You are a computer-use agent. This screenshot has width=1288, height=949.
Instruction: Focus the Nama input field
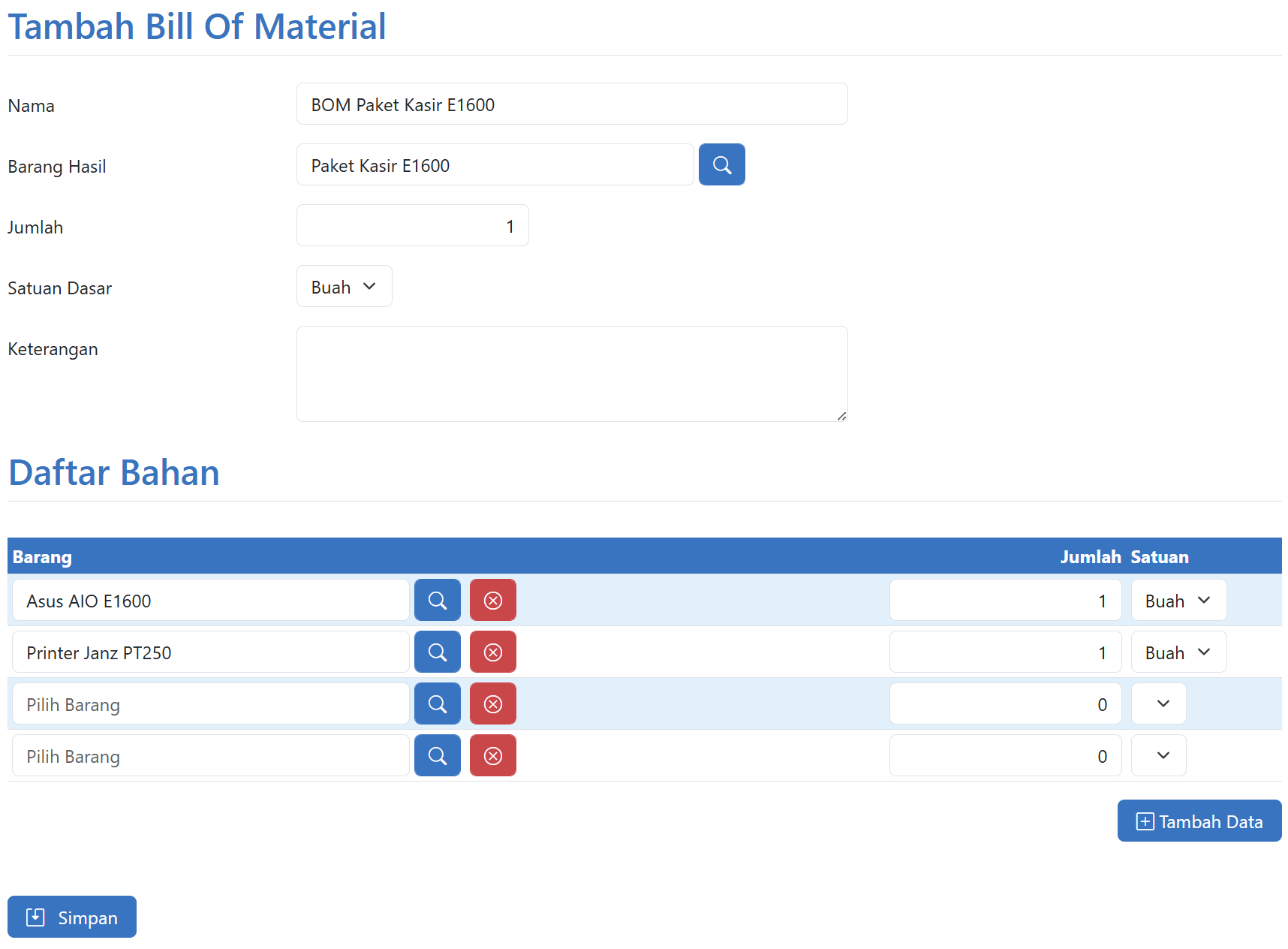[x=572, y=104]
